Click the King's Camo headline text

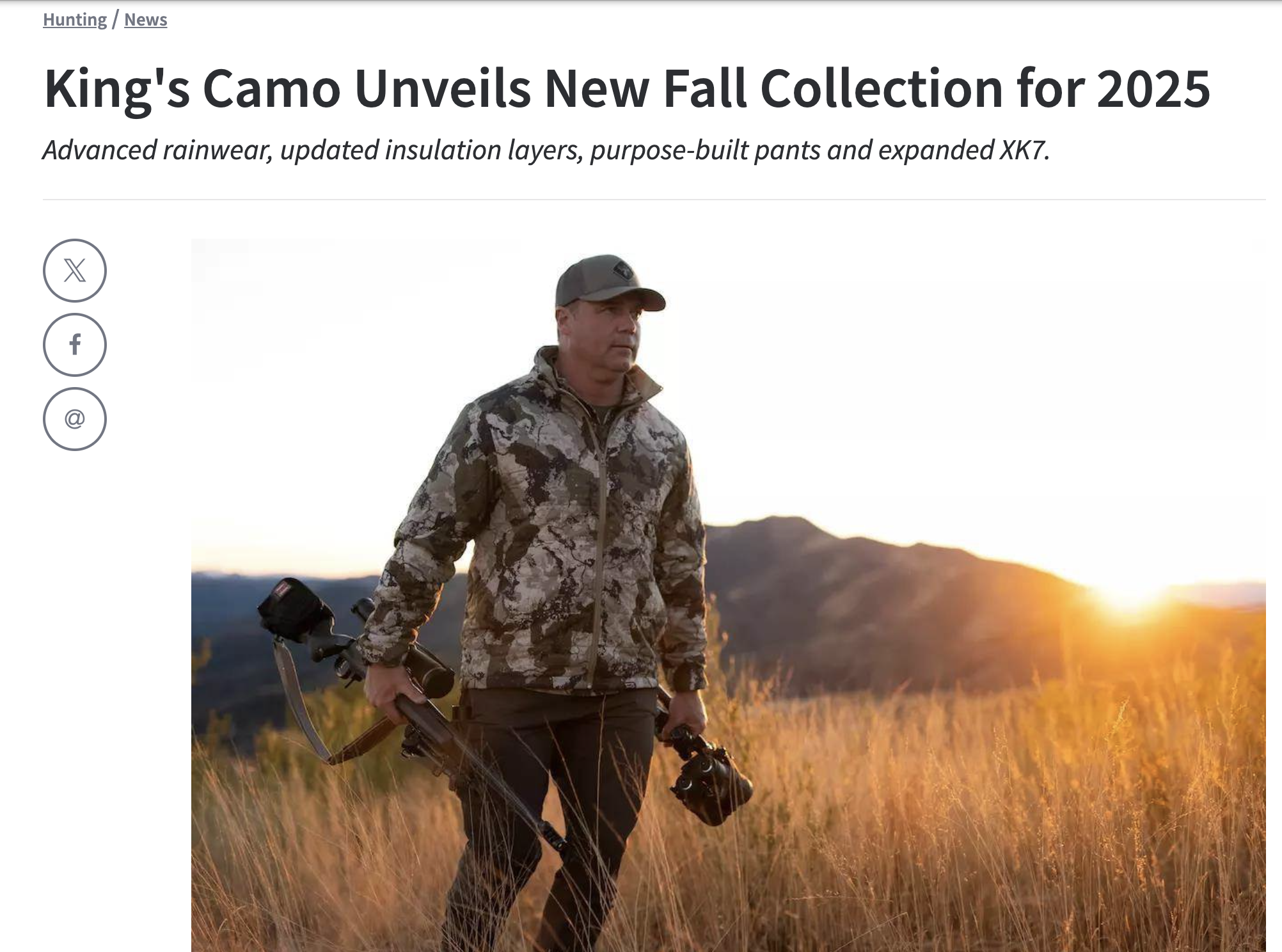click(627, 88)
